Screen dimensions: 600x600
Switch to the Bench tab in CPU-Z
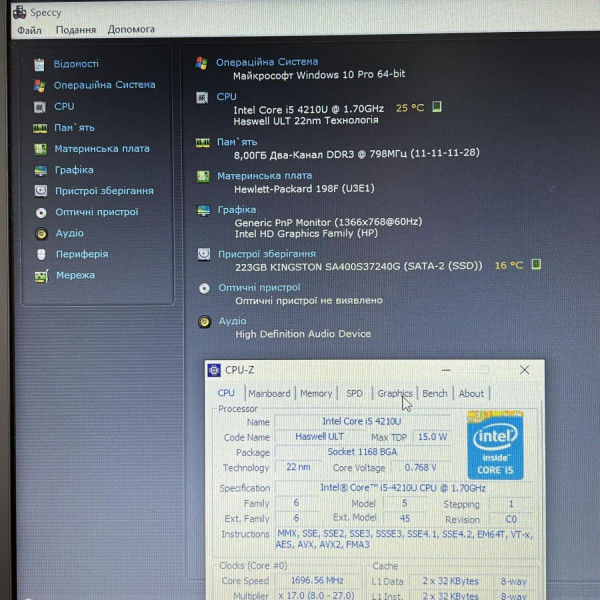(435, 393)
